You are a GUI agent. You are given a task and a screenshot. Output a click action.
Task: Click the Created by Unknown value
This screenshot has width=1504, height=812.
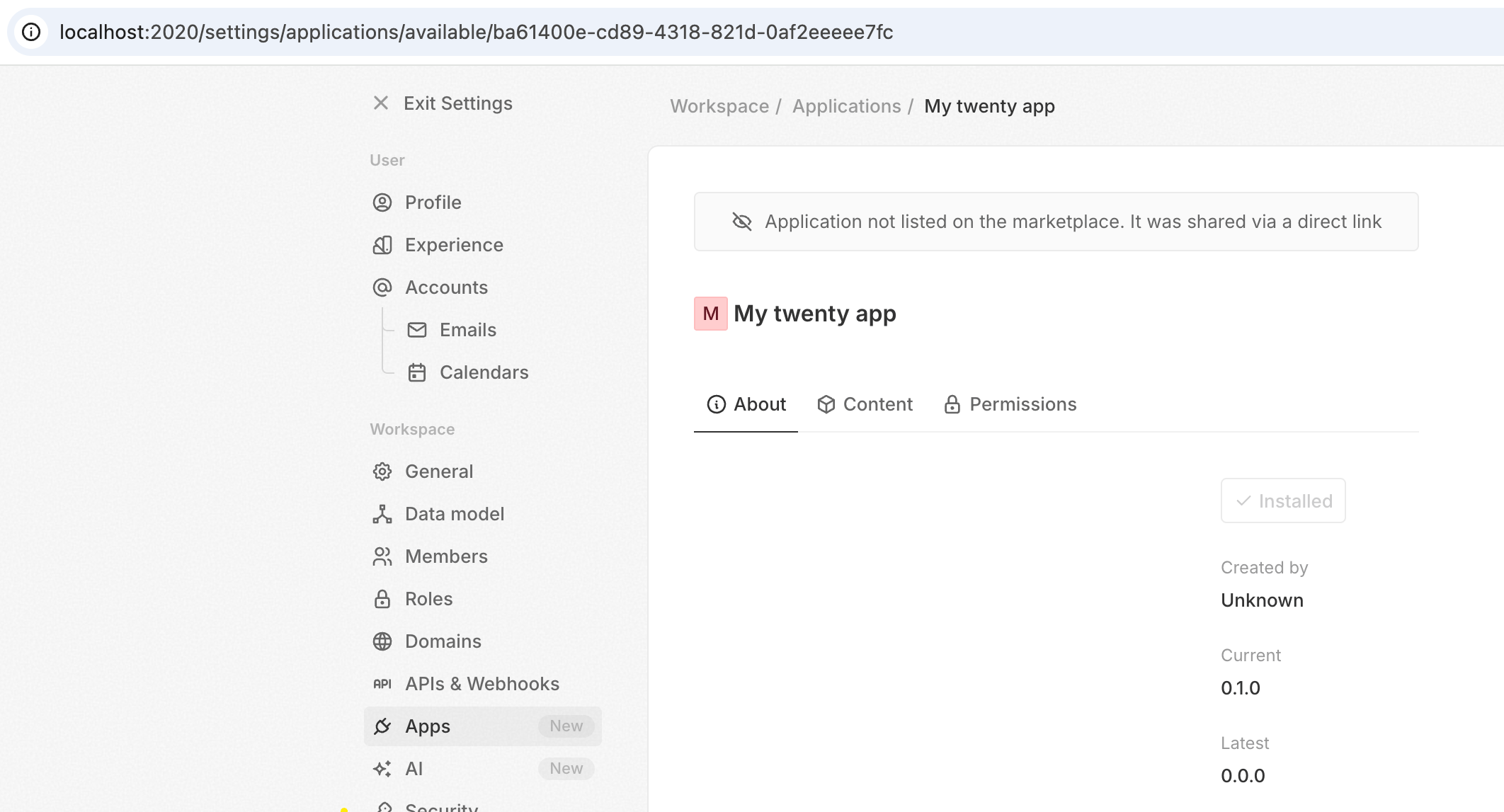click(1262, 600)
